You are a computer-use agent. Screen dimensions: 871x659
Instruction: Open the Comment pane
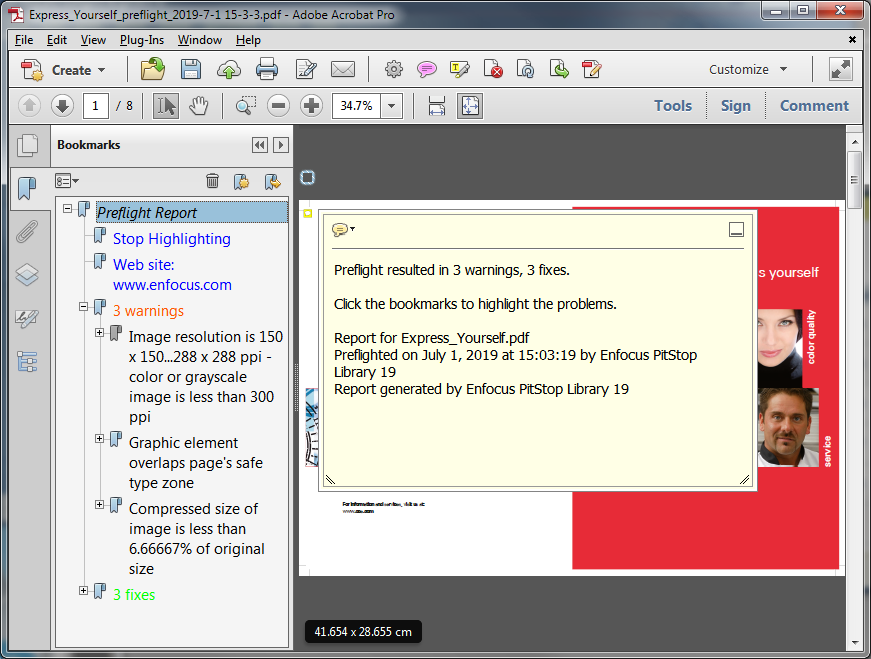tap(814, 106)
